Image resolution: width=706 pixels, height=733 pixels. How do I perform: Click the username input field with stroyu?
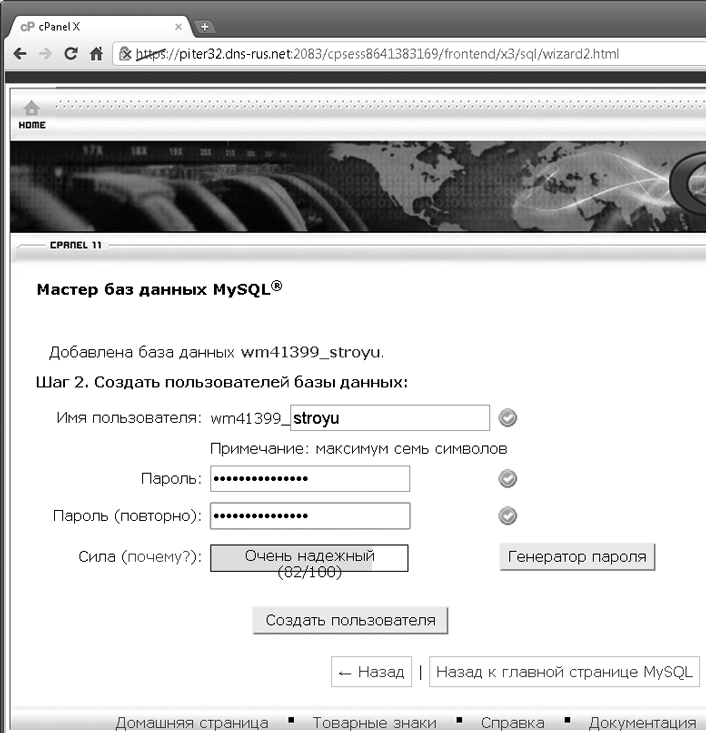[390, 417]
